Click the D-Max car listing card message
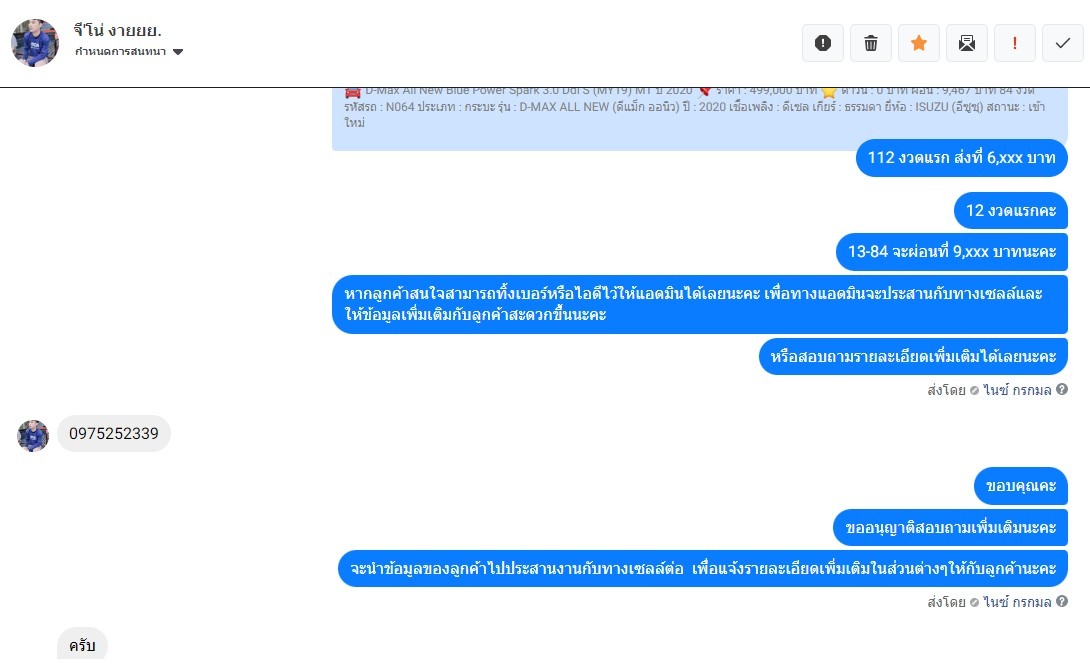Screen dimensions: 1090x664 [x=699, y=119]
